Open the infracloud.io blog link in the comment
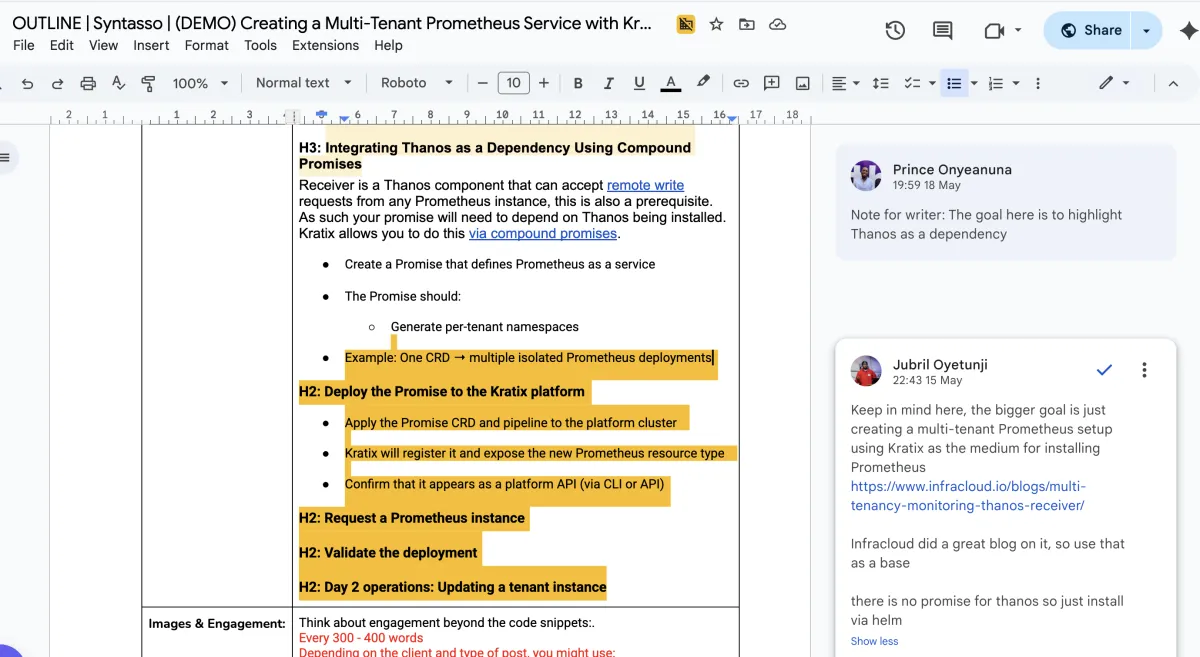The image size is (1200, 657). click(x=968, y=496)
